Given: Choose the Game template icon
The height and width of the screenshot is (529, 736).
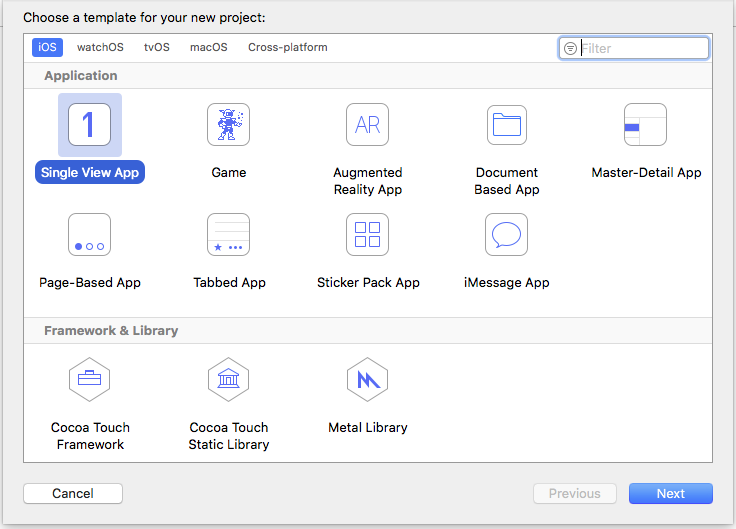Looking at the screenshot, I should tap(228, 125).
